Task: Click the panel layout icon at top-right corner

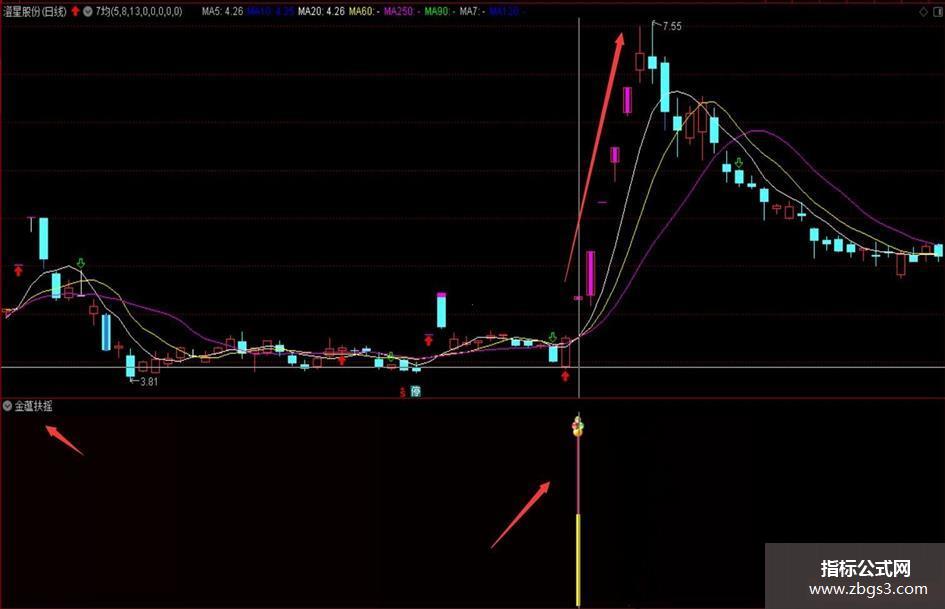Action: pos(938,11)
